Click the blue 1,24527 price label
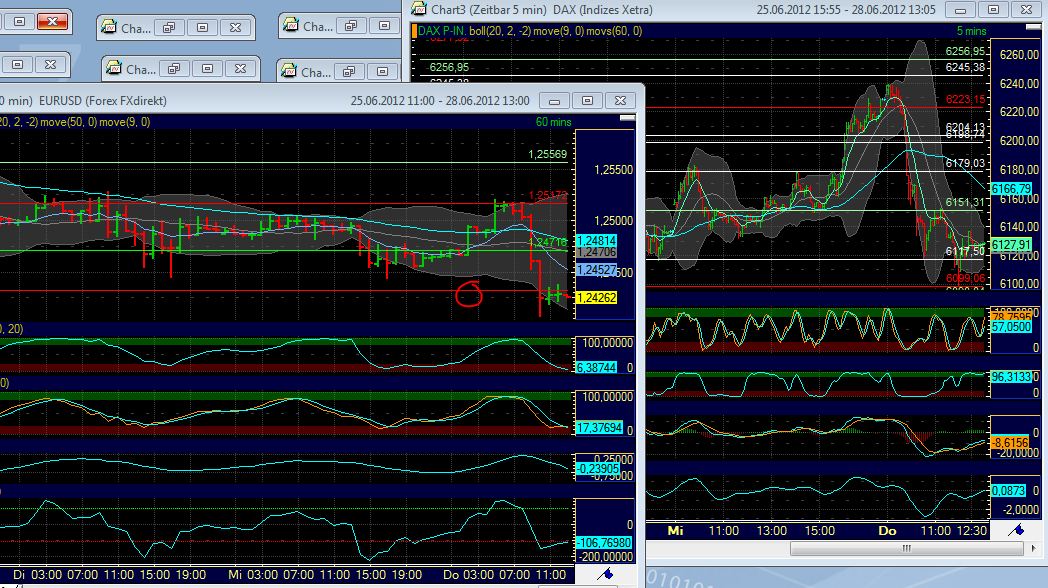This screenshot has height=588, width=1048. click(596, 270)
